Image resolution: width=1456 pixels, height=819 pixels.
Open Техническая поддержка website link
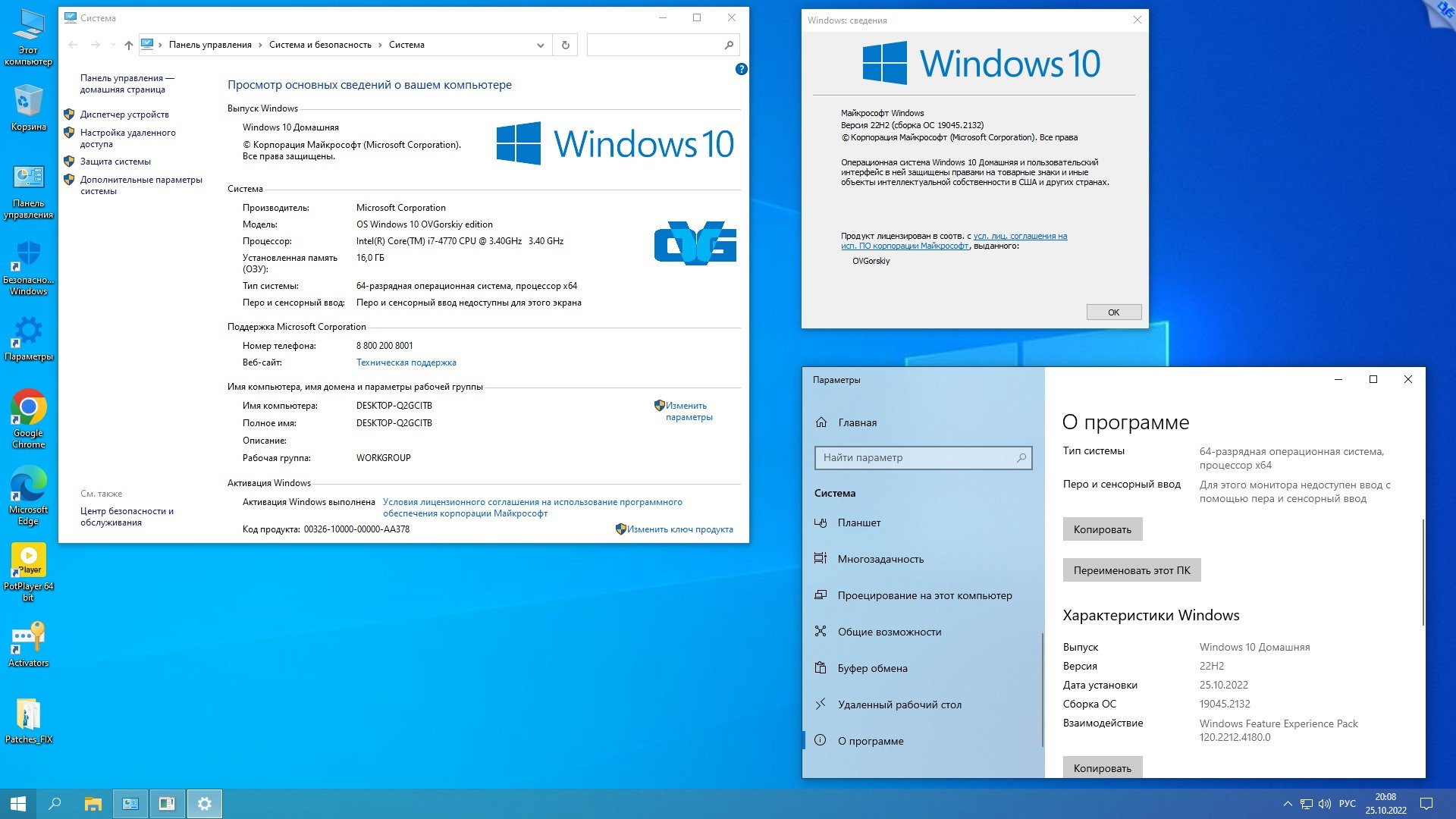[x=405, y=362]
